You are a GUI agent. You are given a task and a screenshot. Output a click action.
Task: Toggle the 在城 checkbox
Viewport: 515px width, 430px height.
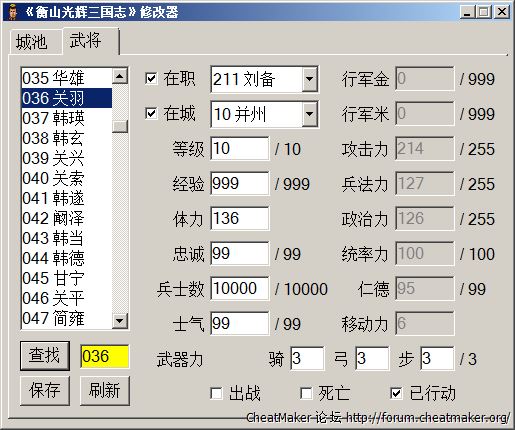[x=151, y=113]
